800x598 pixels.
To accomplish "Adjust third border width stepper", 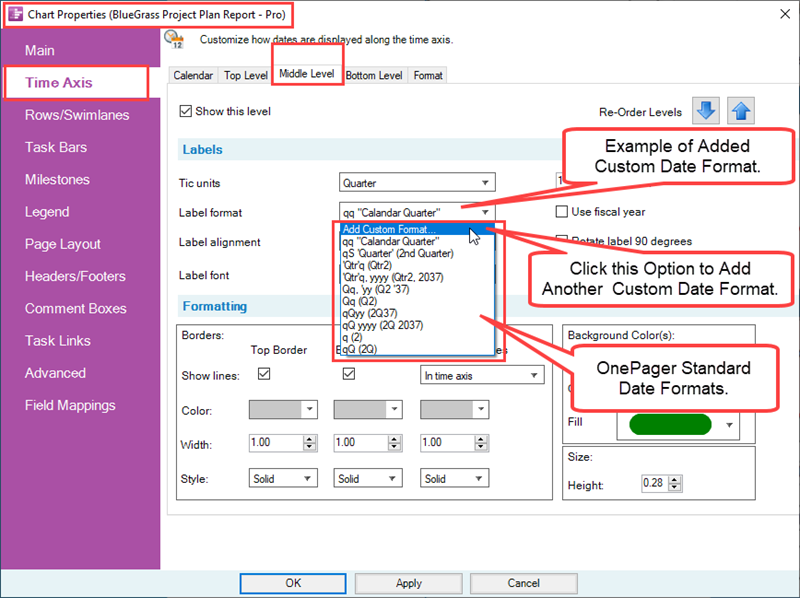I will (x=481, y=443).
